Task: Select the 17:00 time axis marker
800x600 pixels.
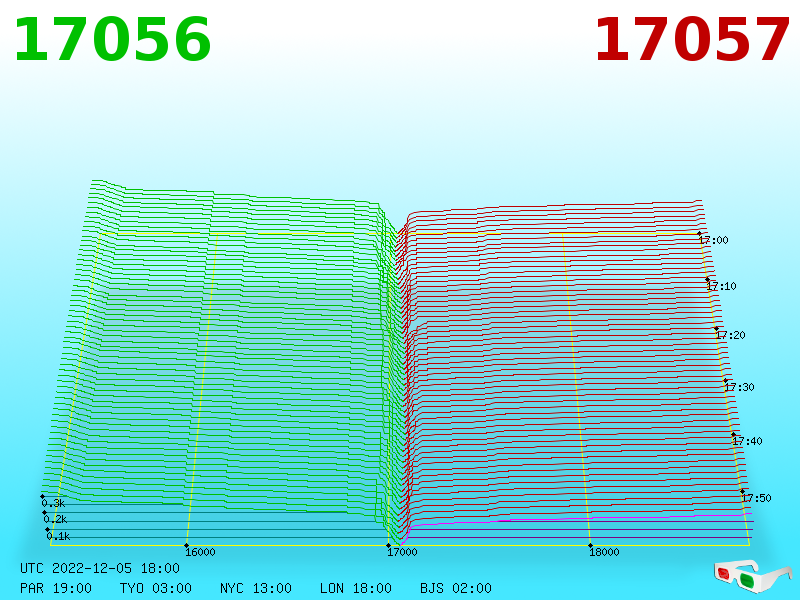Action: pyautogui.click(x=713, y=240)
